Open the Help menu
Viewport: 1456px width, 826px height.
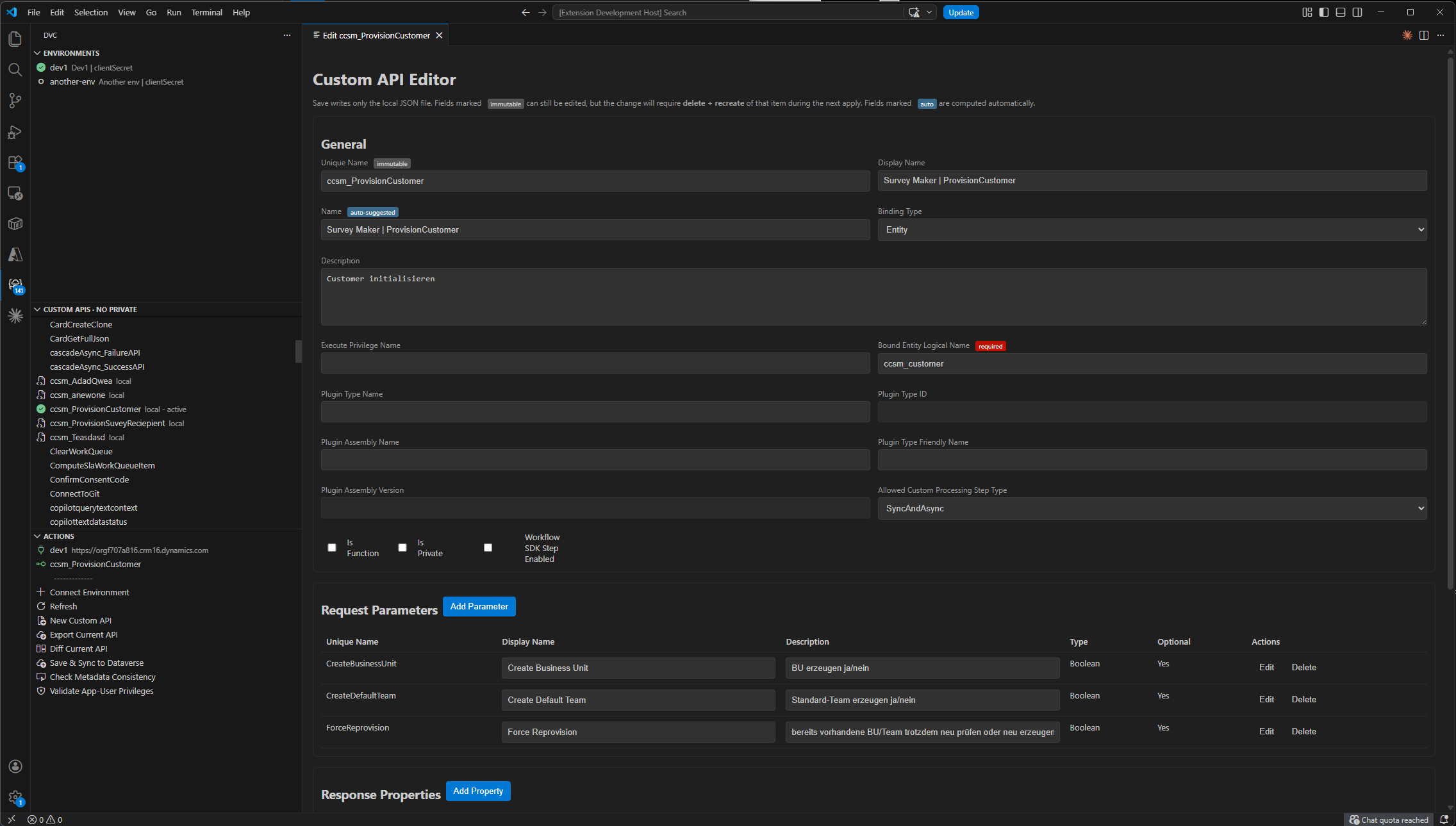click(x=241, y=12)
